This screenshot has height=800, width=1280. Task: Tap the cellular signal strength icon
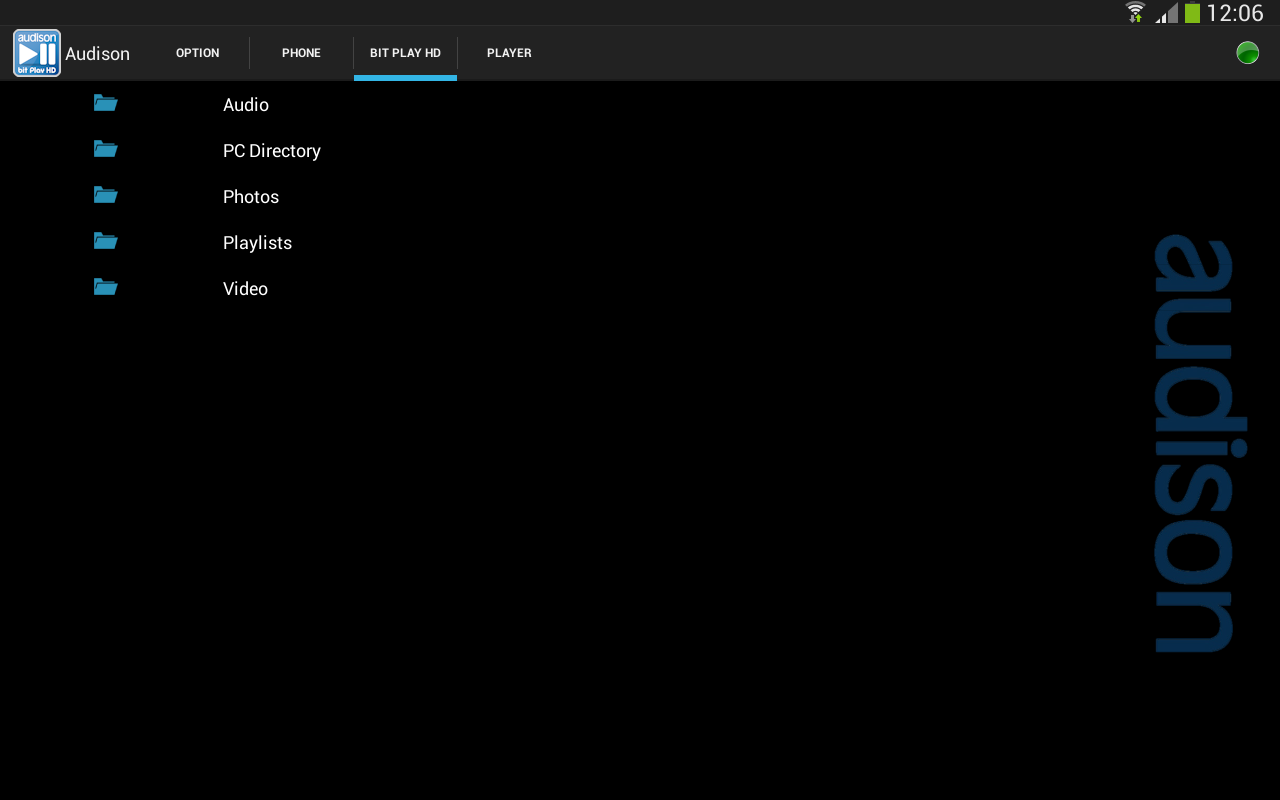click(1166, 13)
